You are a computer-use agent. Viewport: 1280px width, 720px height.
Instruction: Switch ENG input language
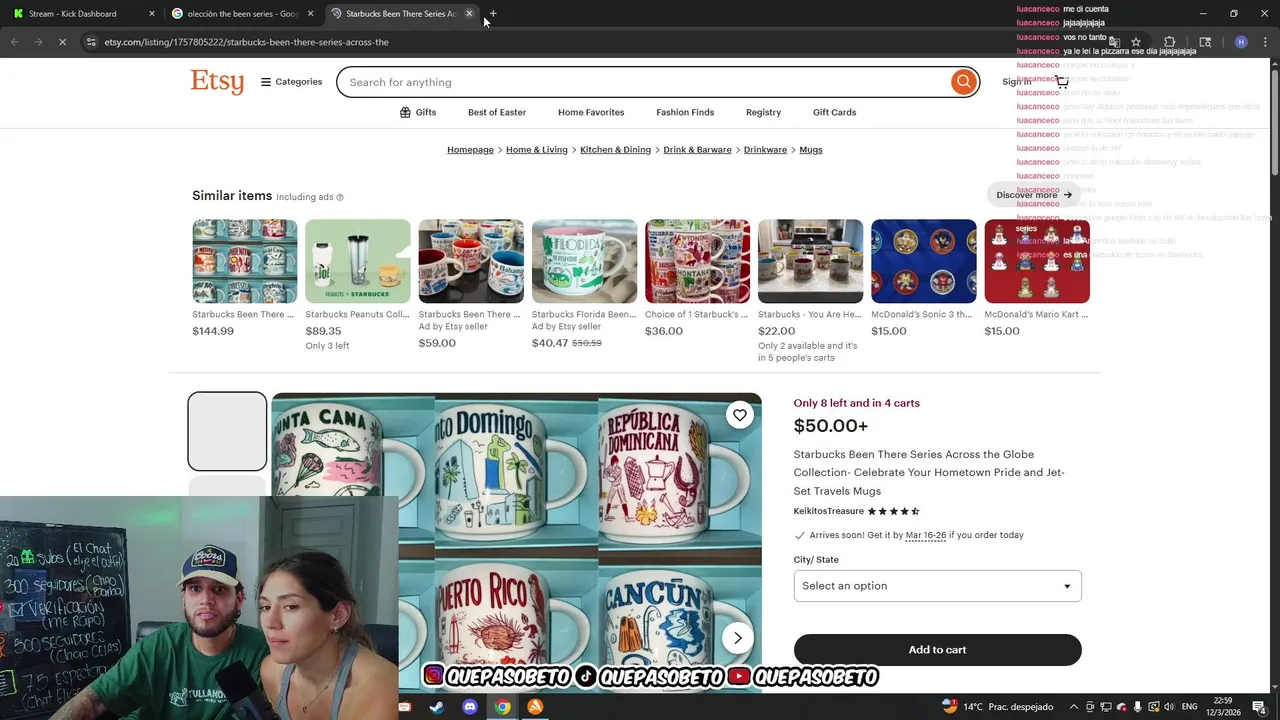coord(1189,707)
